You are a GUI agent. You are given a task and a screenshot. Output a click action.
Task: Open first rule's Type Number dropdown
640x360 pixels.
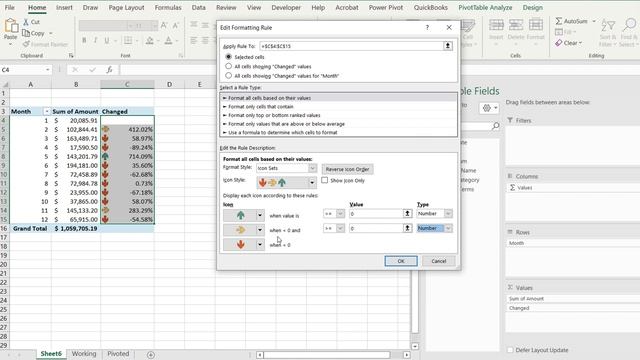click(448, 213)
